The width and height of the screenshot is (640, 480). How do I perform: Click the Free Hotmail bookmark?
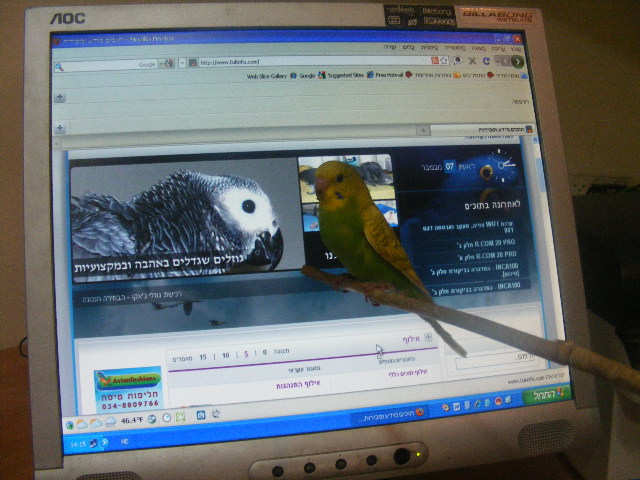coord(390,75)
